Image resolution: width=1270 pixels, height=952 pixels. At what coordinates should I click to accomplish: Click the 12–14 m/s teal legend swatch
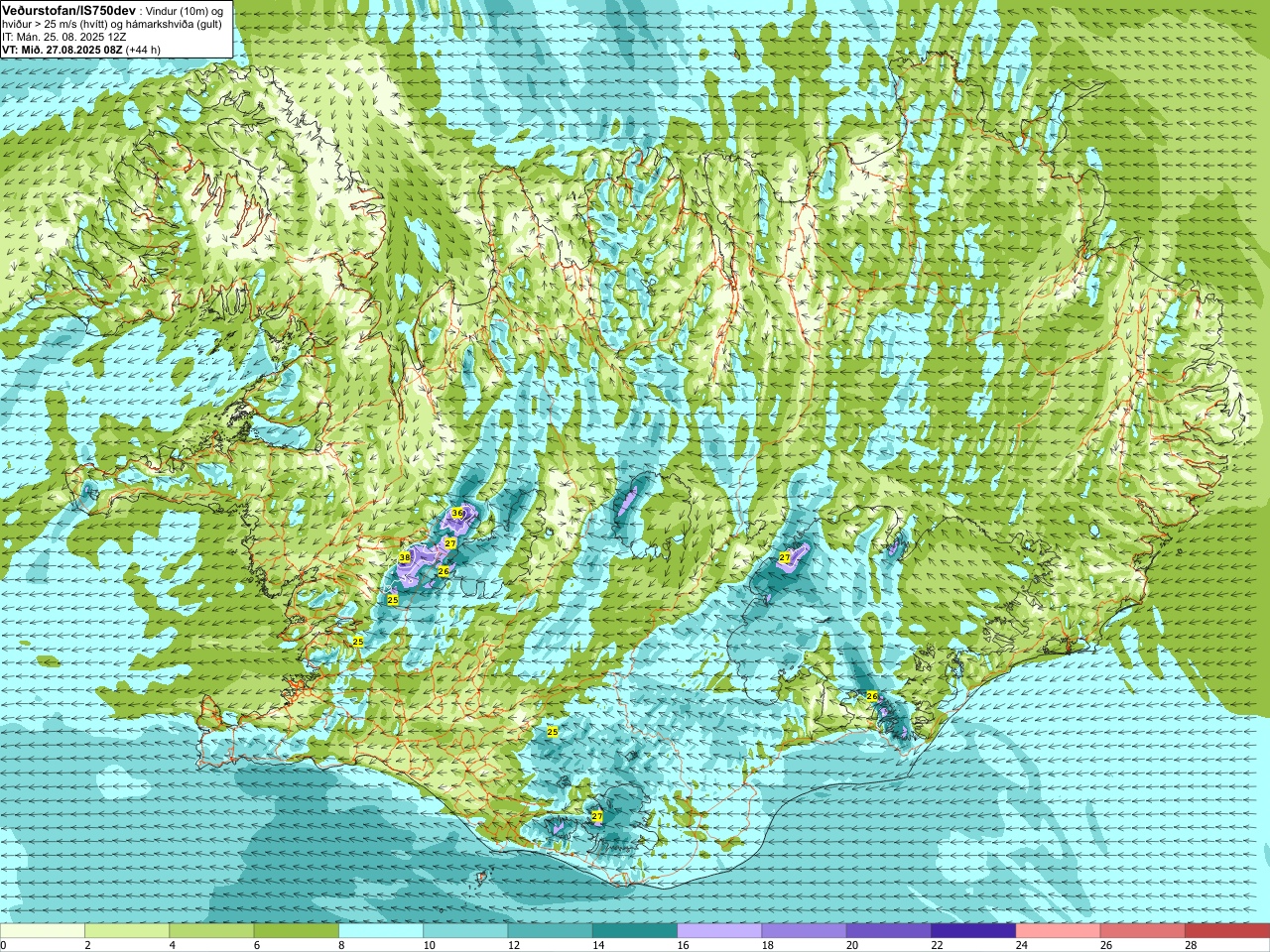551,931
